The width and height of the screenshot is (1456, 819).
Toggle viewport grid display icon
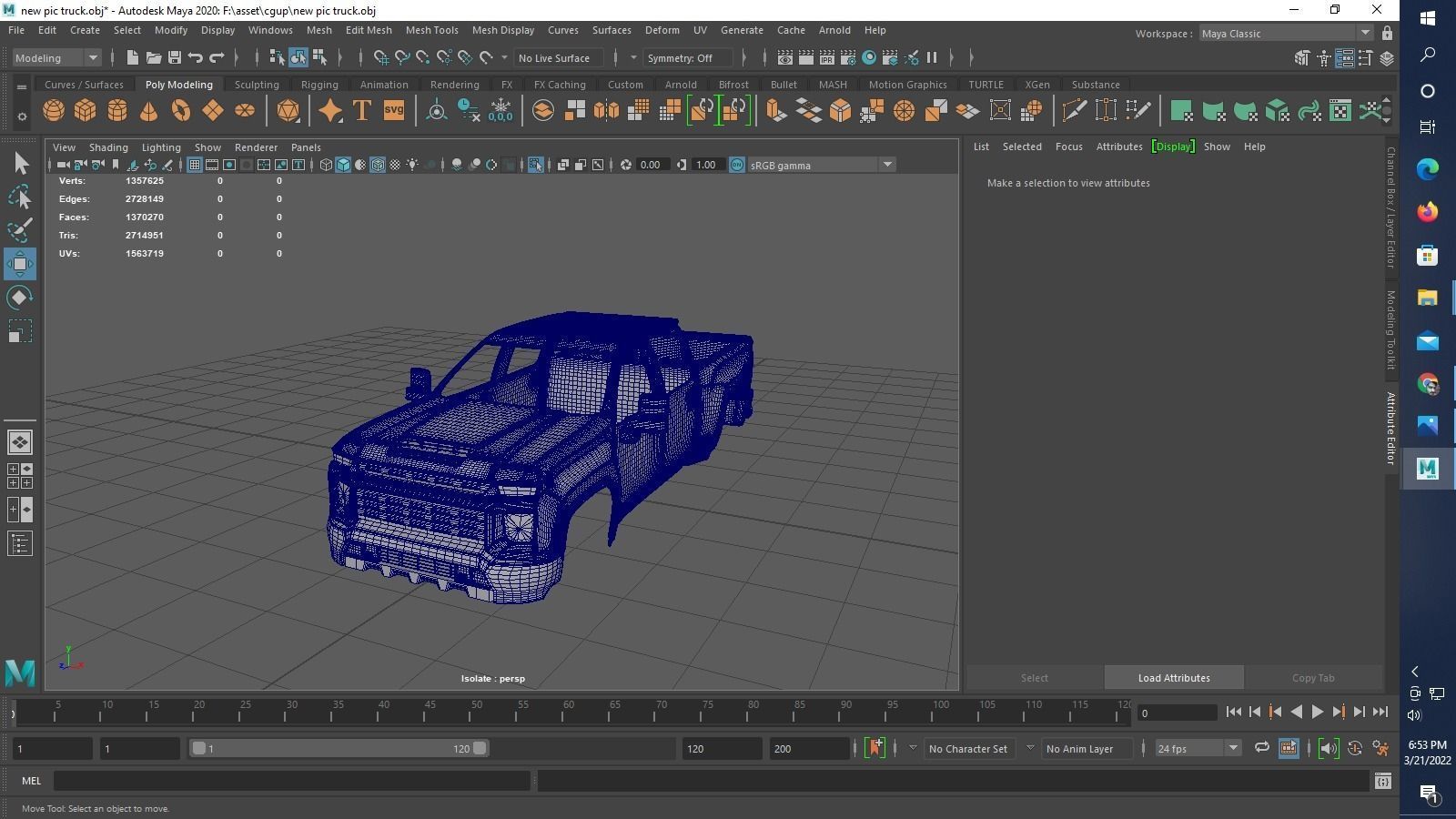pos(194,165)
